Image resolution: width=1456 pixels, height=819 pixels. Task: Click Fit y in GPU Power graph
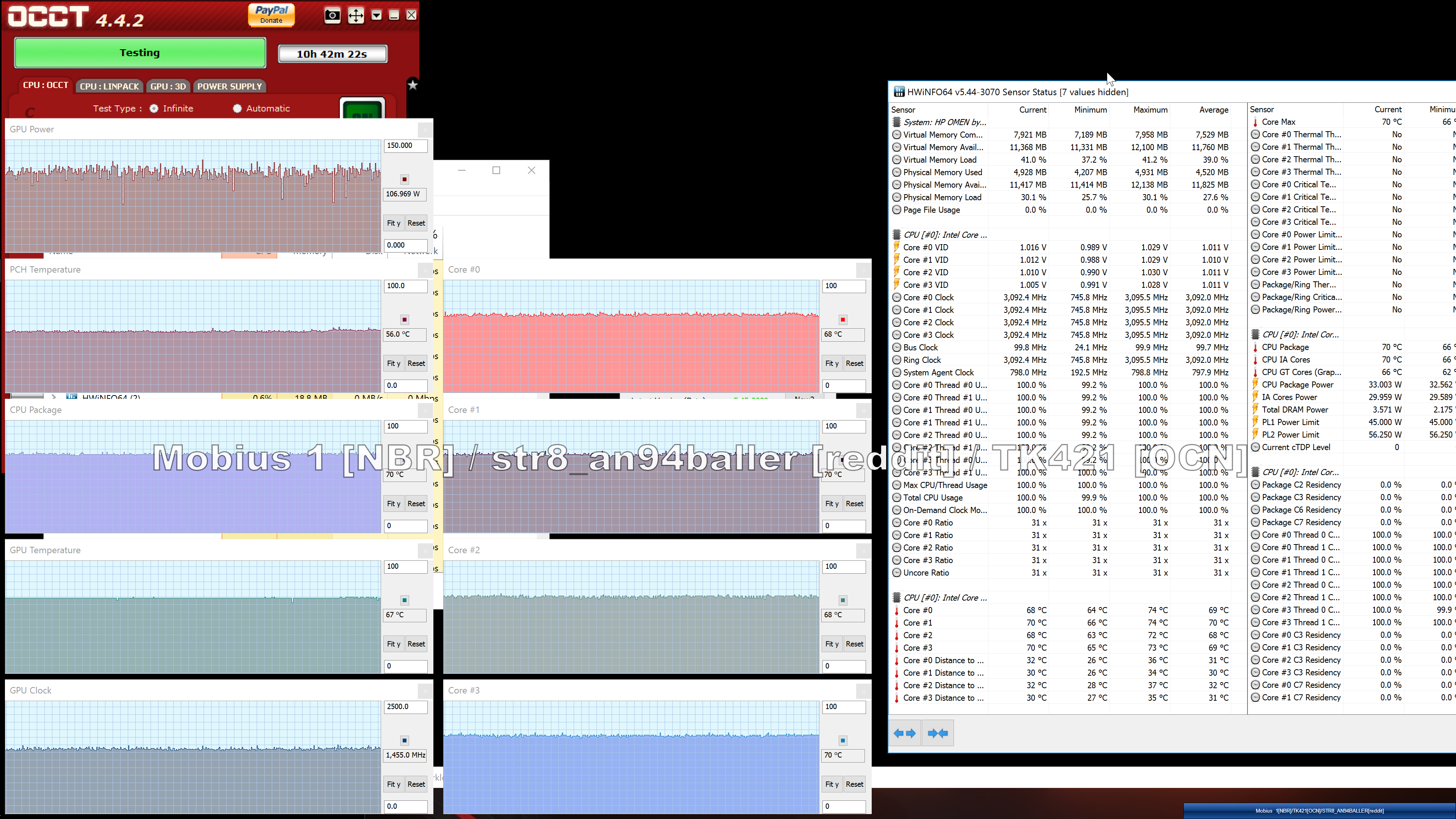tap(394, 223)
